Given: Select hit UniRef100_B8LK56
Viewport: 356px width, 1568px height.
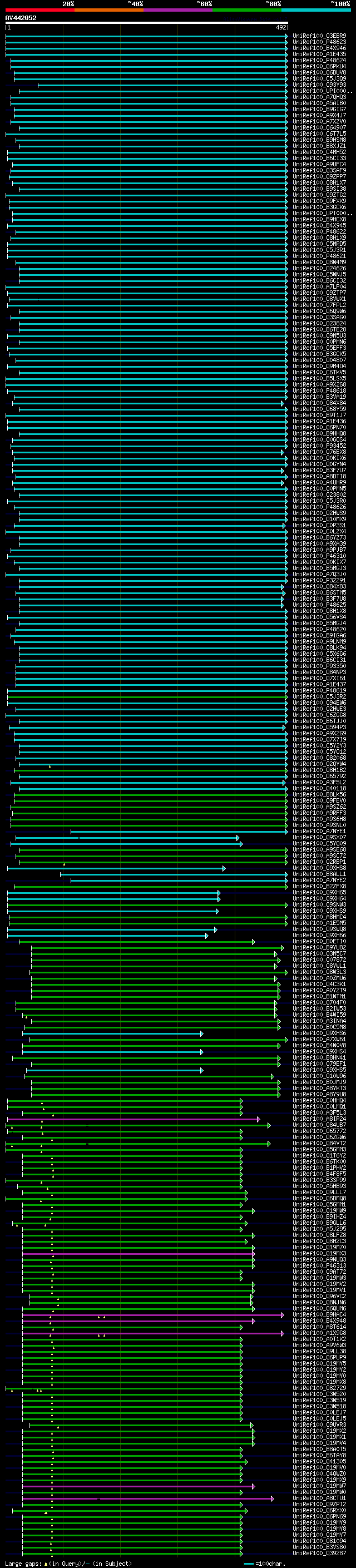Looking at the screenshot, I should coord(319,795).
